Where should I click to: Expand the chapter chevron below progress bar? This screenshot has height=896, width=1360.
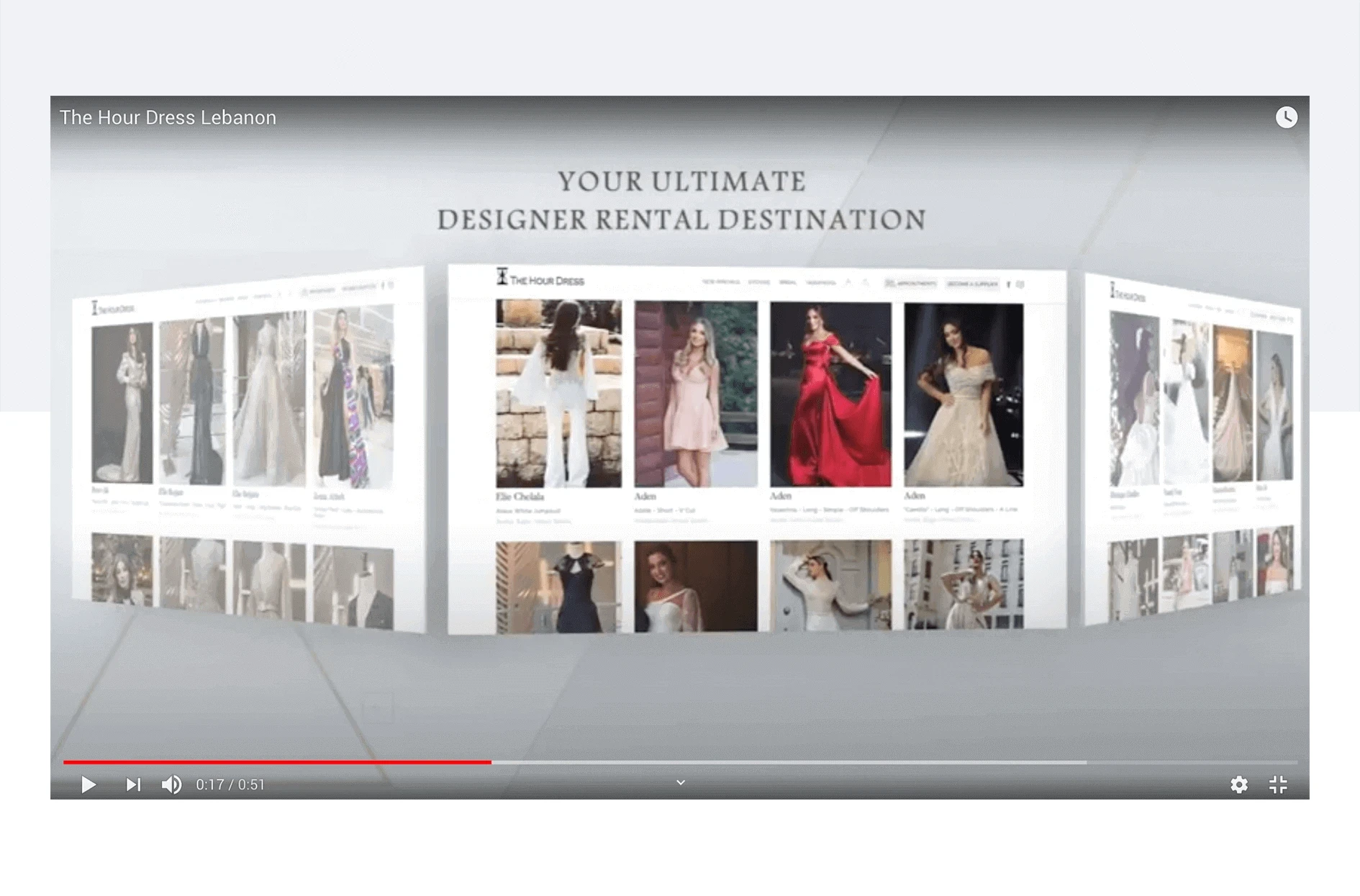coord(681,782)
